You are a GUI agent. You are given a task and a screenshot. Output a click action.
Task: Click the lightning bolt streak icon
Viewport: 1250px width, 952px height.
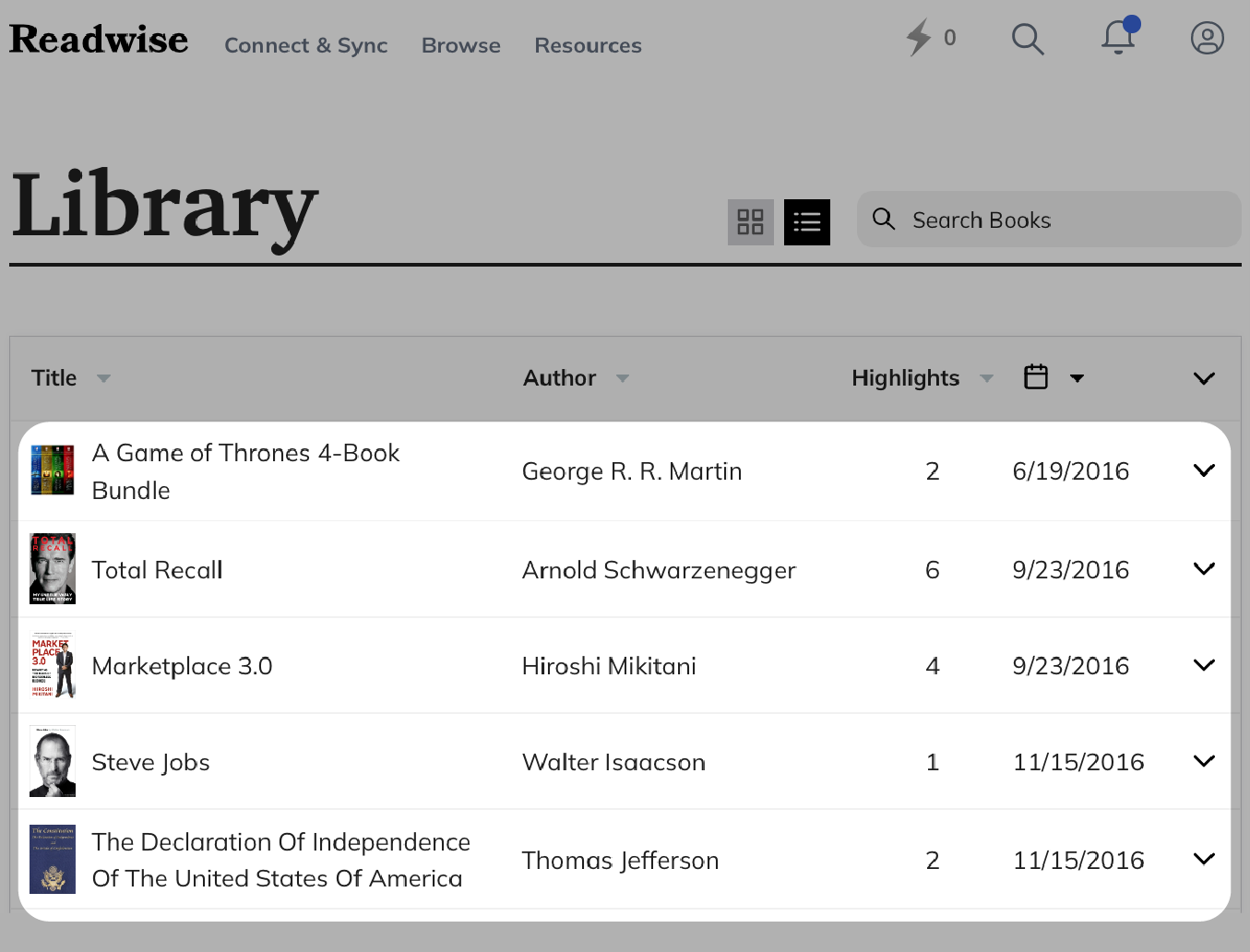coord(918,38)
